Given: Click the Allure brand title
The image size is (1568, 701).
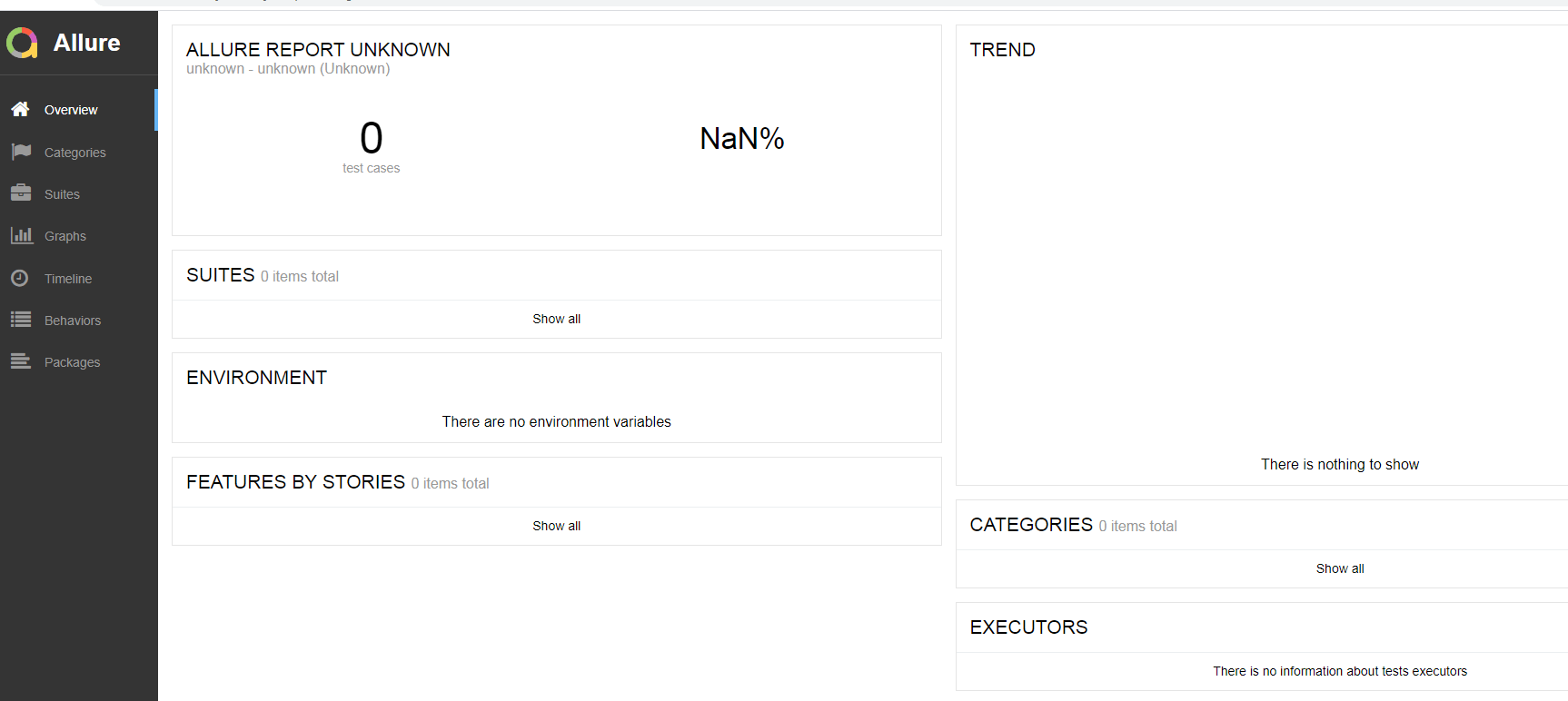Looking at the screenshot, I should tap(86, 43).
